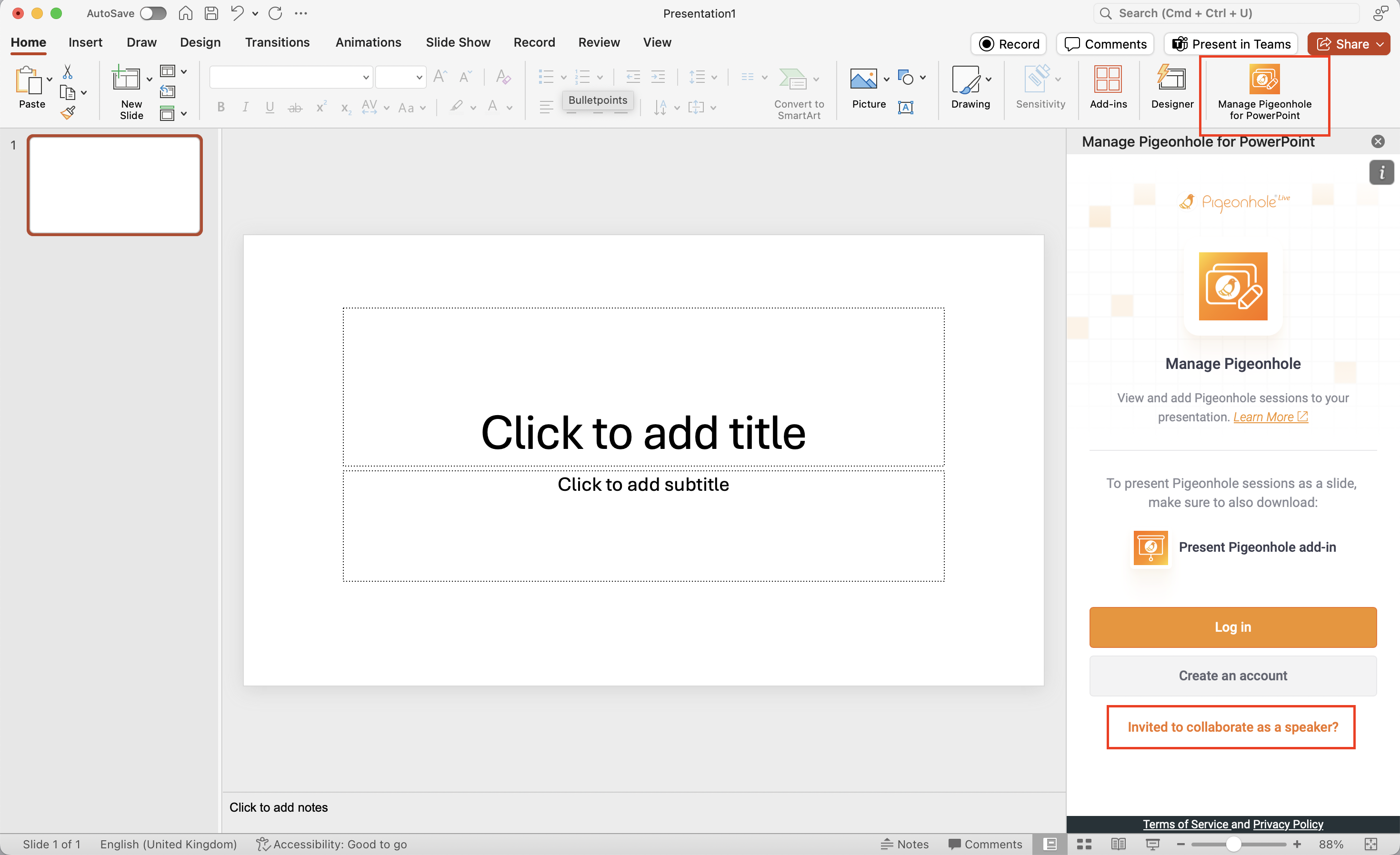Viewport: 1400px width, 855px height.
Task: Click the zoom slider handle
Action: click(1233, 844)
